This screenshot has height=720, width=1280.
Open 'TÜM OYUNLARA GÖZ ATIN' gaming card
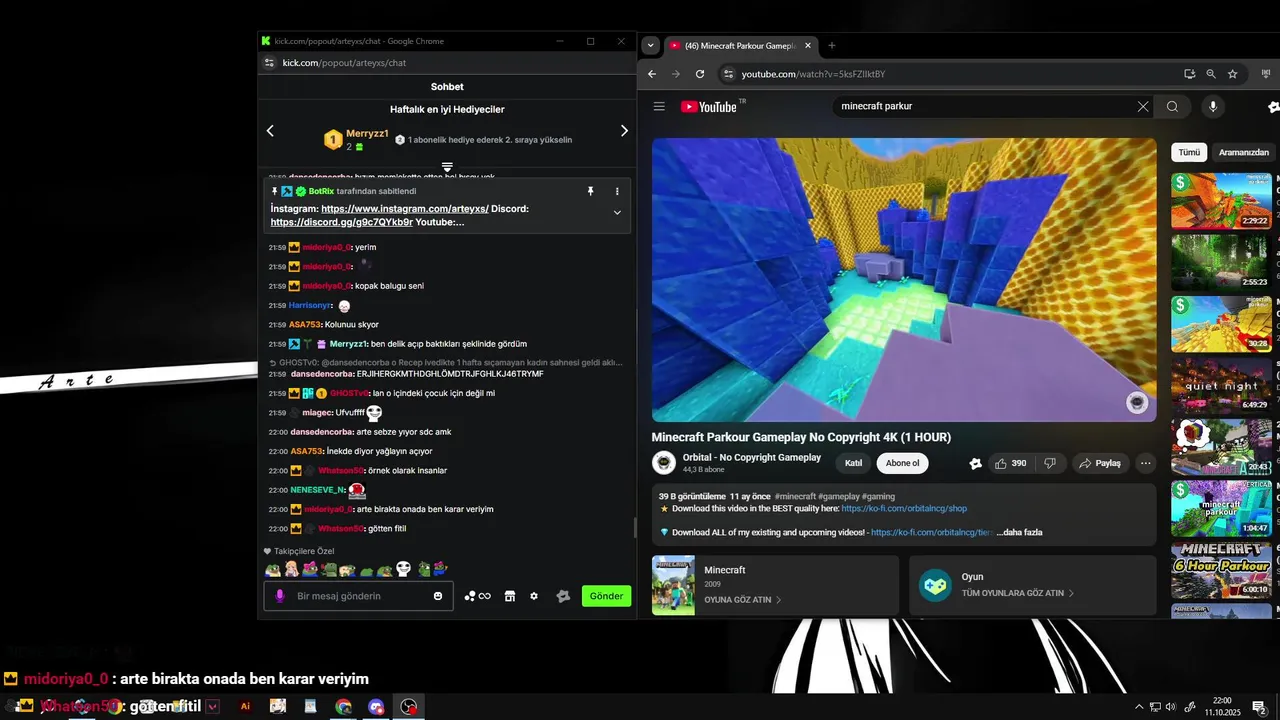1033,585
